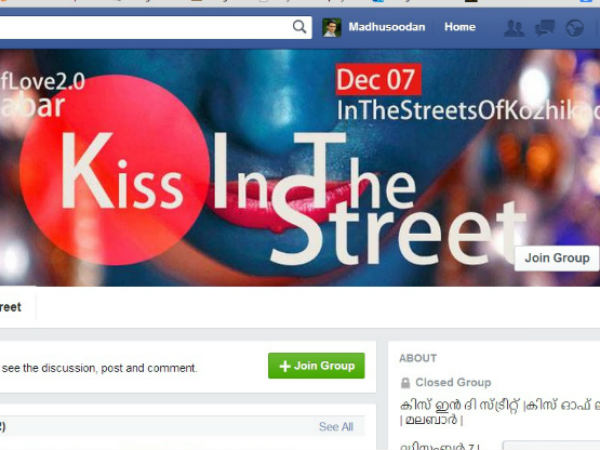The height and width of the screenshot is (450, 600).
Task: Click the Malayalam group description text
Action: click(x=499, y=412)
